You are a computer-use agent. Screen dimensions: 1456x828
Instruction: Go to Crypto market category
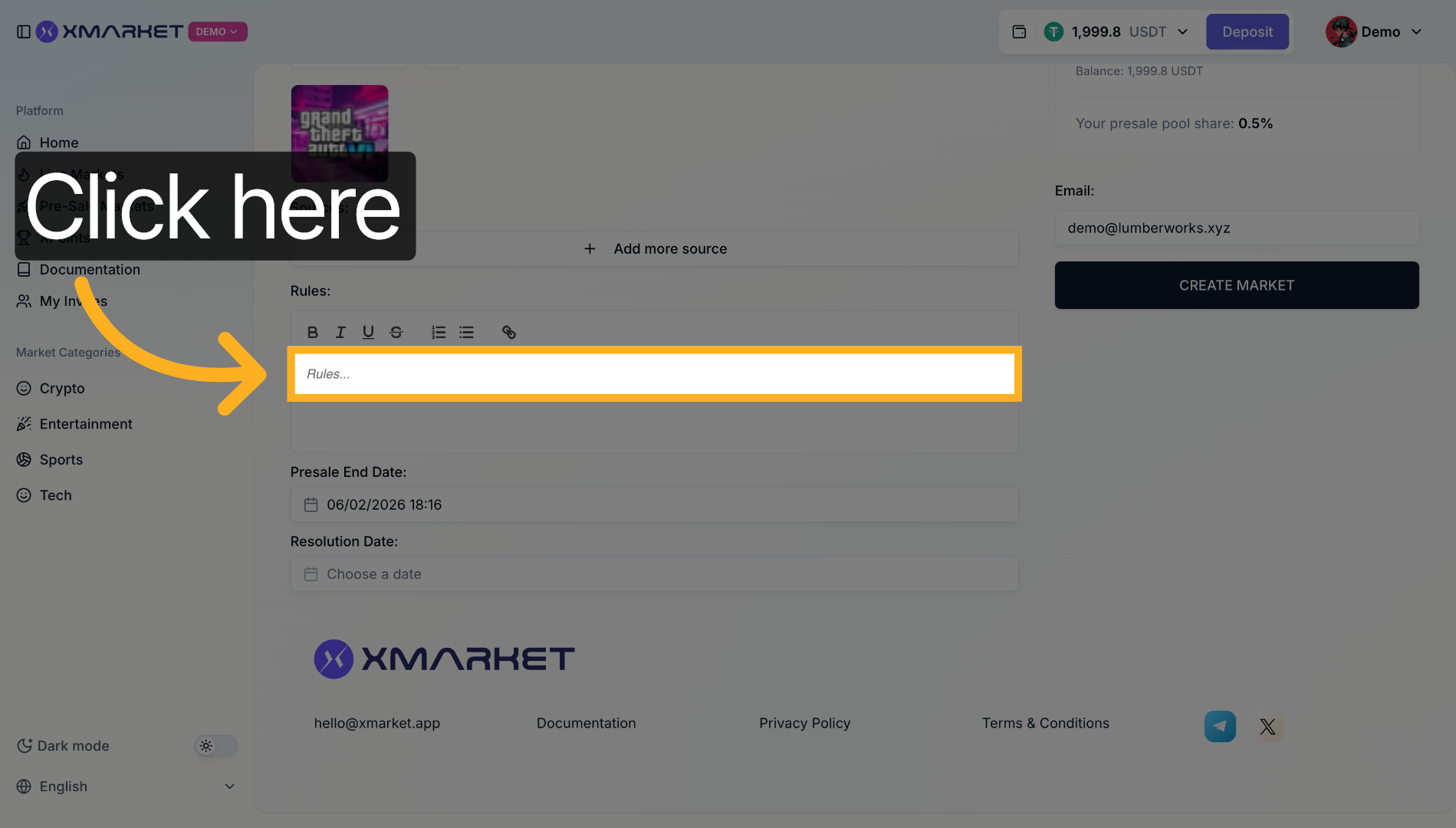click(61, 388)
